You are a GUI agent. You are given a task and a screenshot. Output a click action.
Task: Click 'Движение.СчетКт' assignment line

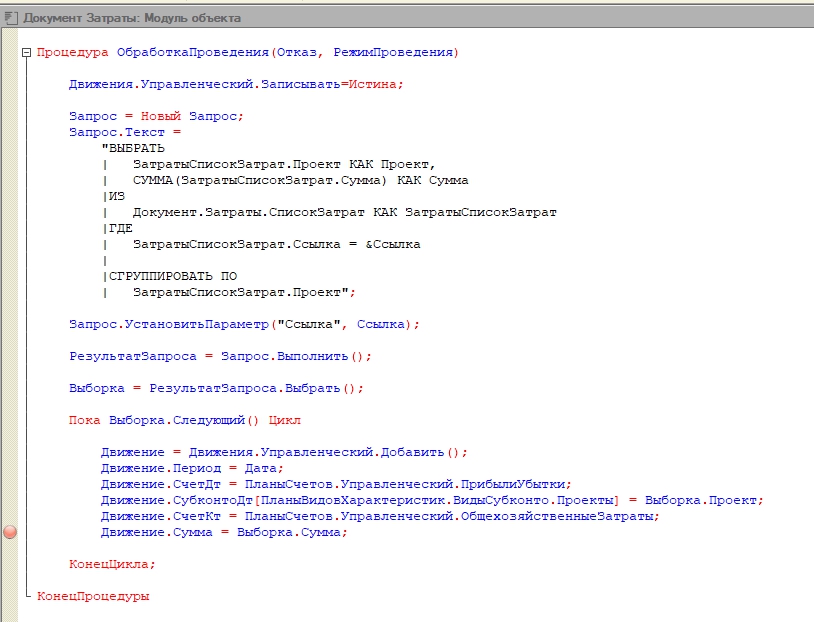[x=380, y=517]
